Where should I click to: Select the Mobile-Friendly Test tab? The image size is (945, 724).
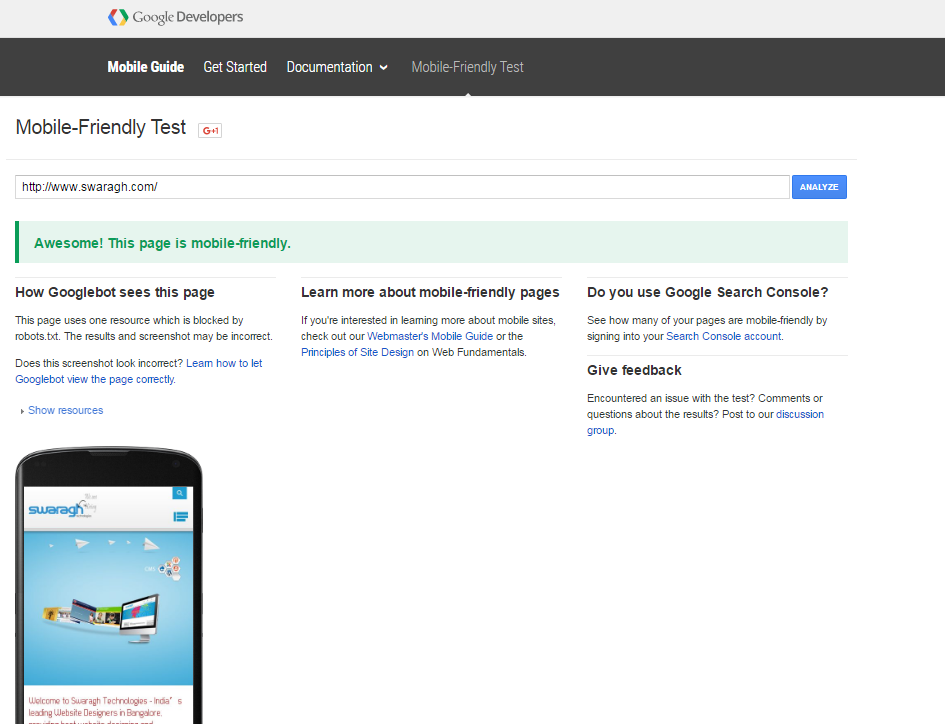pyautogui.click(x=467, y=67)
